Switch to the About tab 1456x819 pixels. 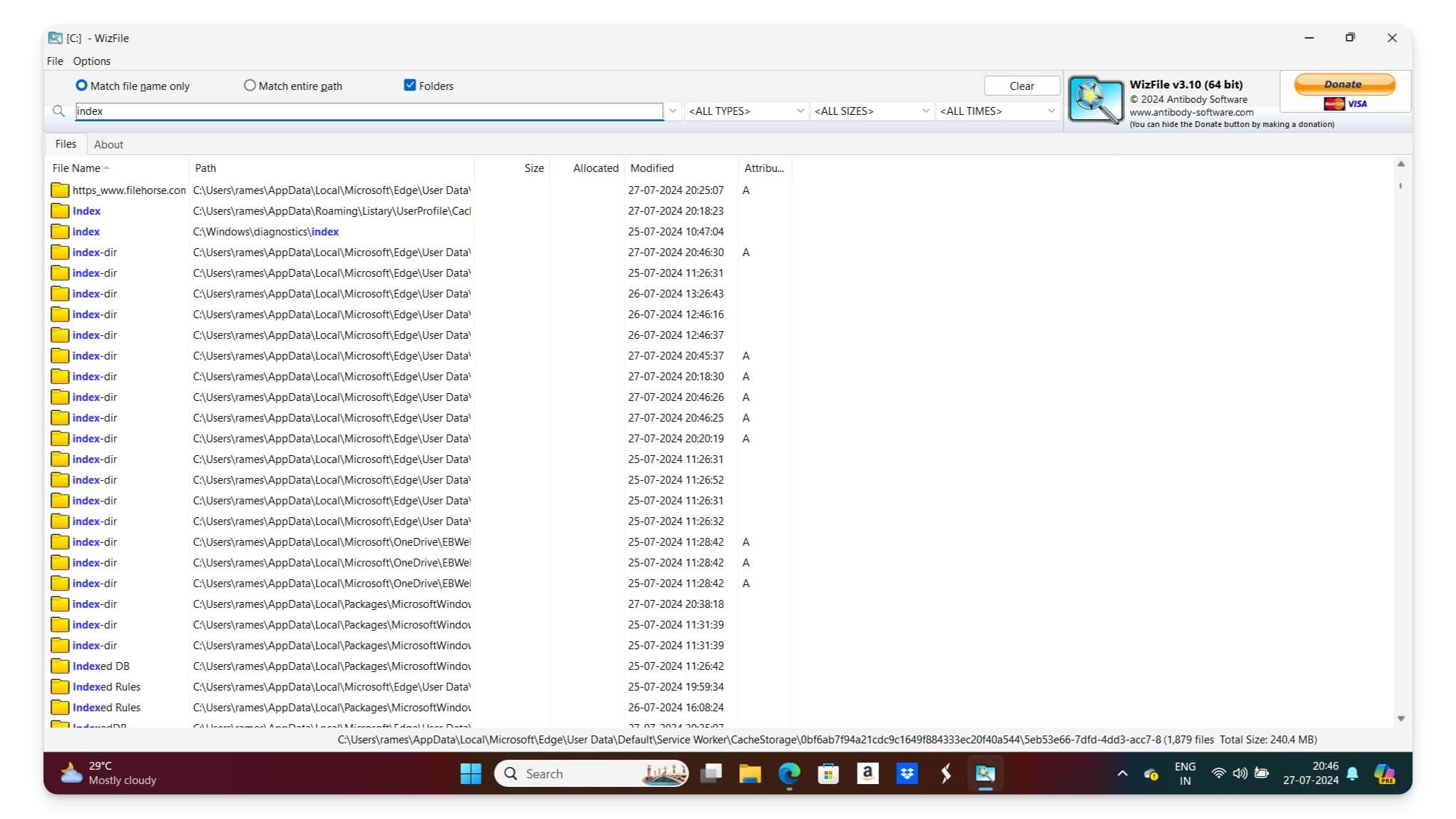108,145
